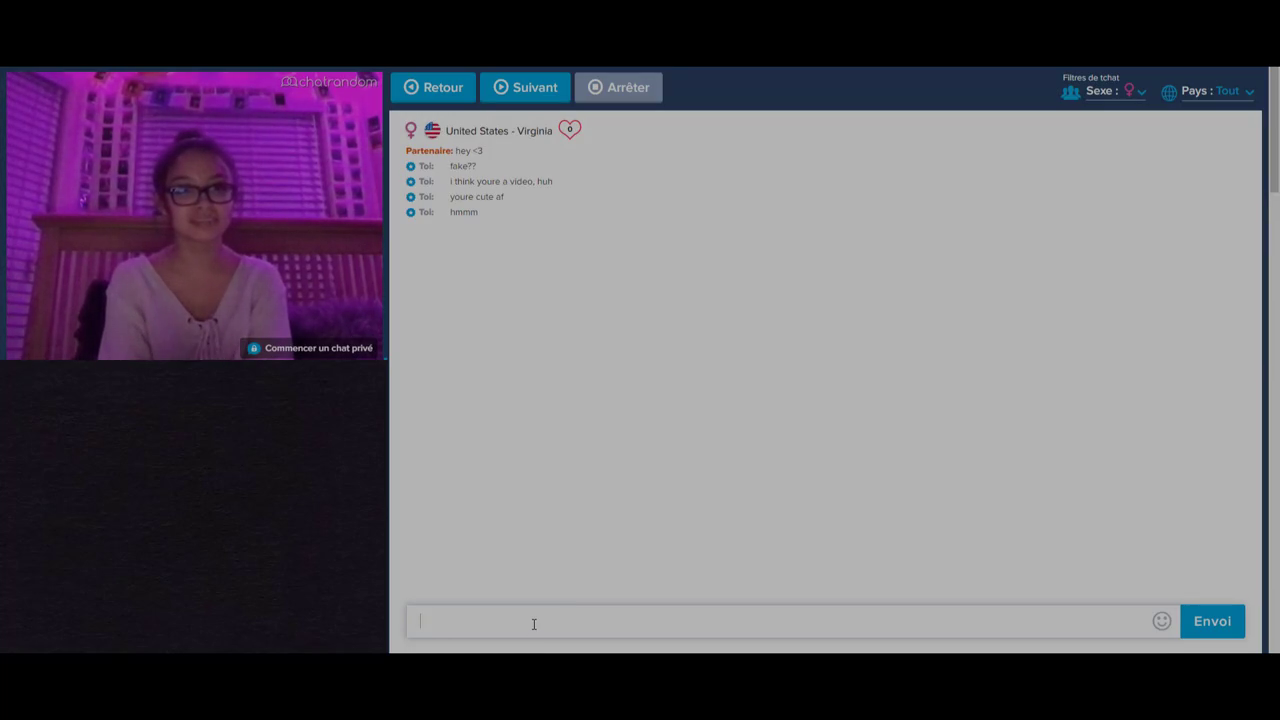Click 'Tout' value in the Pays filter

1227,91
